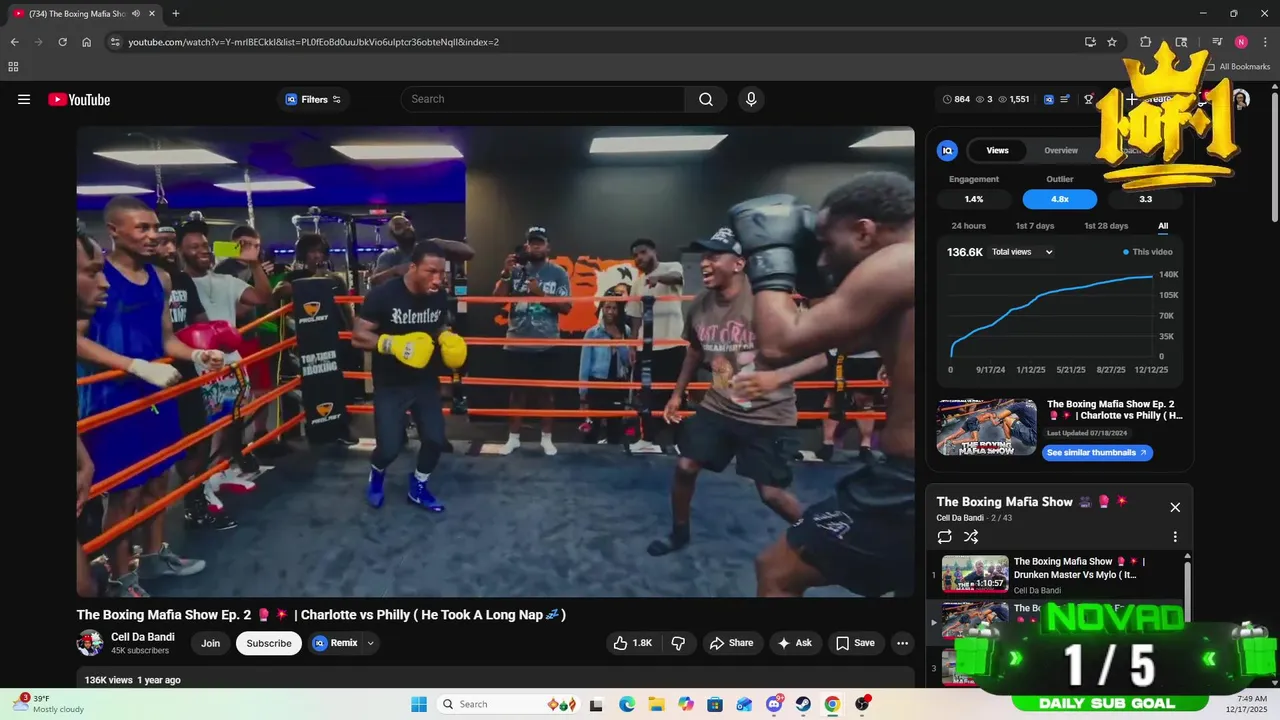Open Discord from the taskbar
This screenshot has width=1280, height=720.
click(x=774, y=704)
